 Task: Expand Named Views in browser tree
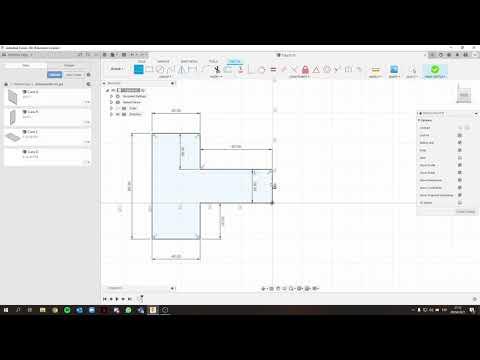(111, 102)
